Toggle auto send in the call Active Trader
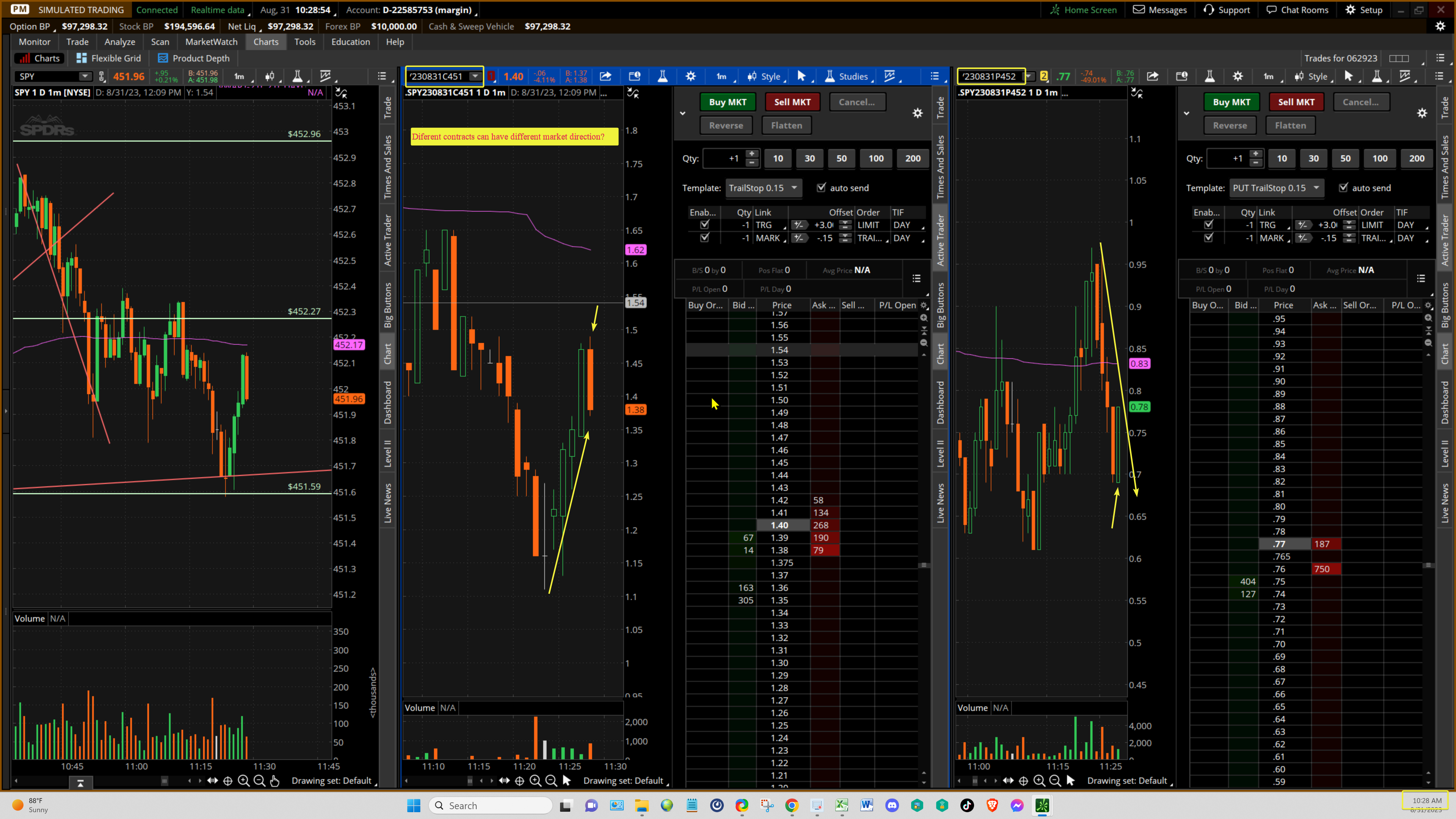This screenshot has height=819, width=1456. (821, 188)
